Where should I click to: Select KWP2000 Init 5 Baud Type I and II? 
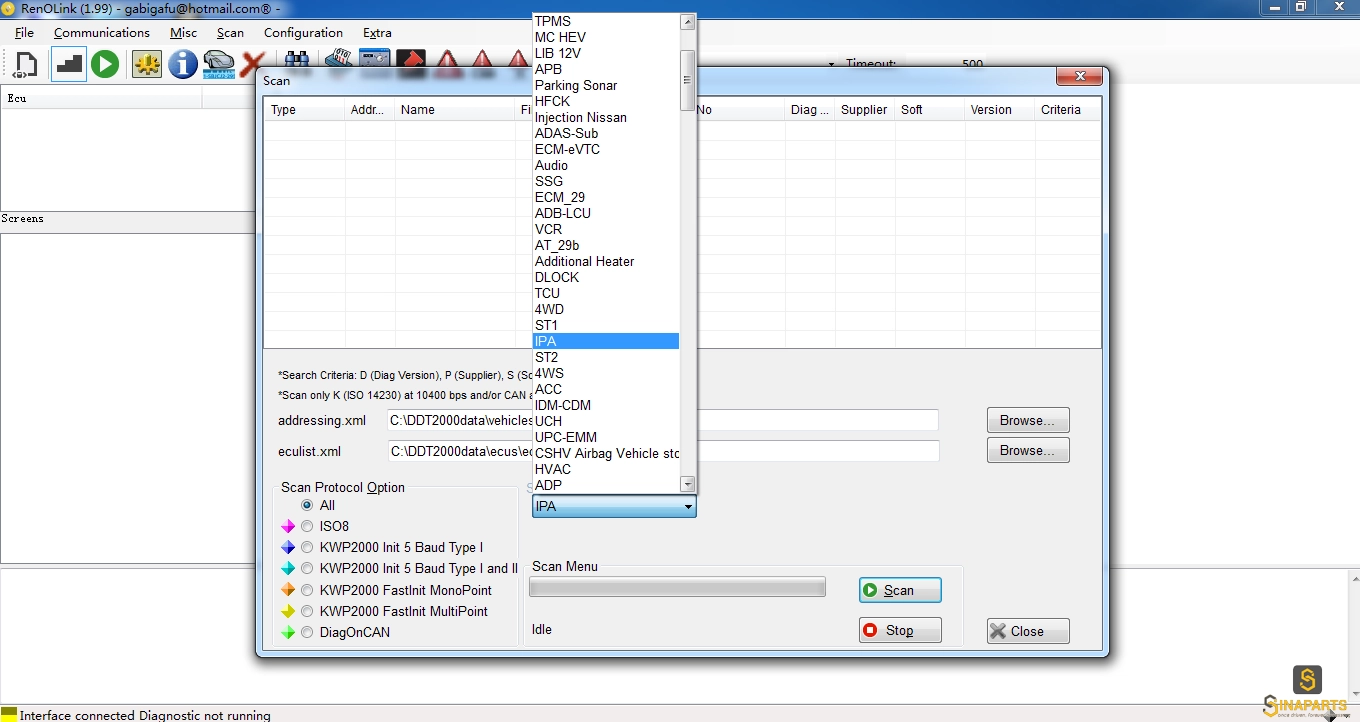click(x=307, y=568)
